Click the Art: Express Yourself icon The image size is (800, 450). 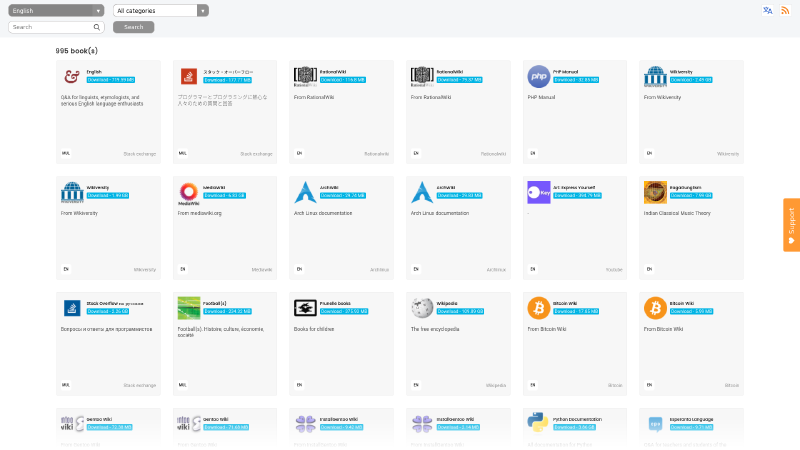point(539,192)
